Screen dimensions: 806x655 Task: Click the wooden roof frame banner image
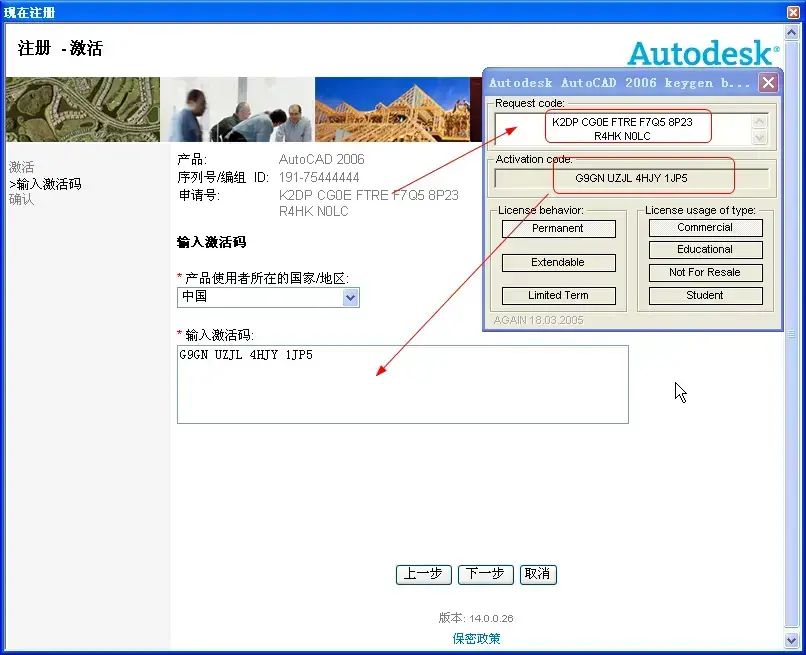click(x=392, y=110)
